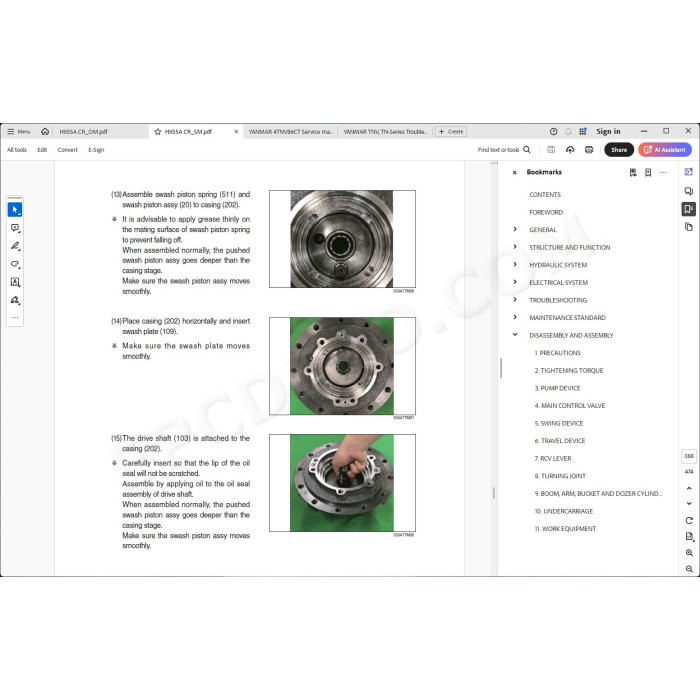Open the apps grid icon

(583, 132)
